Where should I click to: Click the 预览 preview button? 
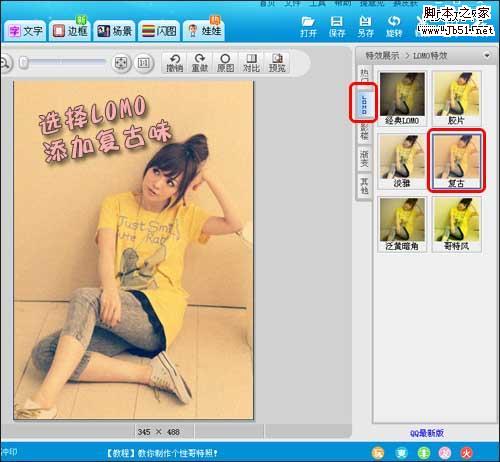(x=277, y=63)
